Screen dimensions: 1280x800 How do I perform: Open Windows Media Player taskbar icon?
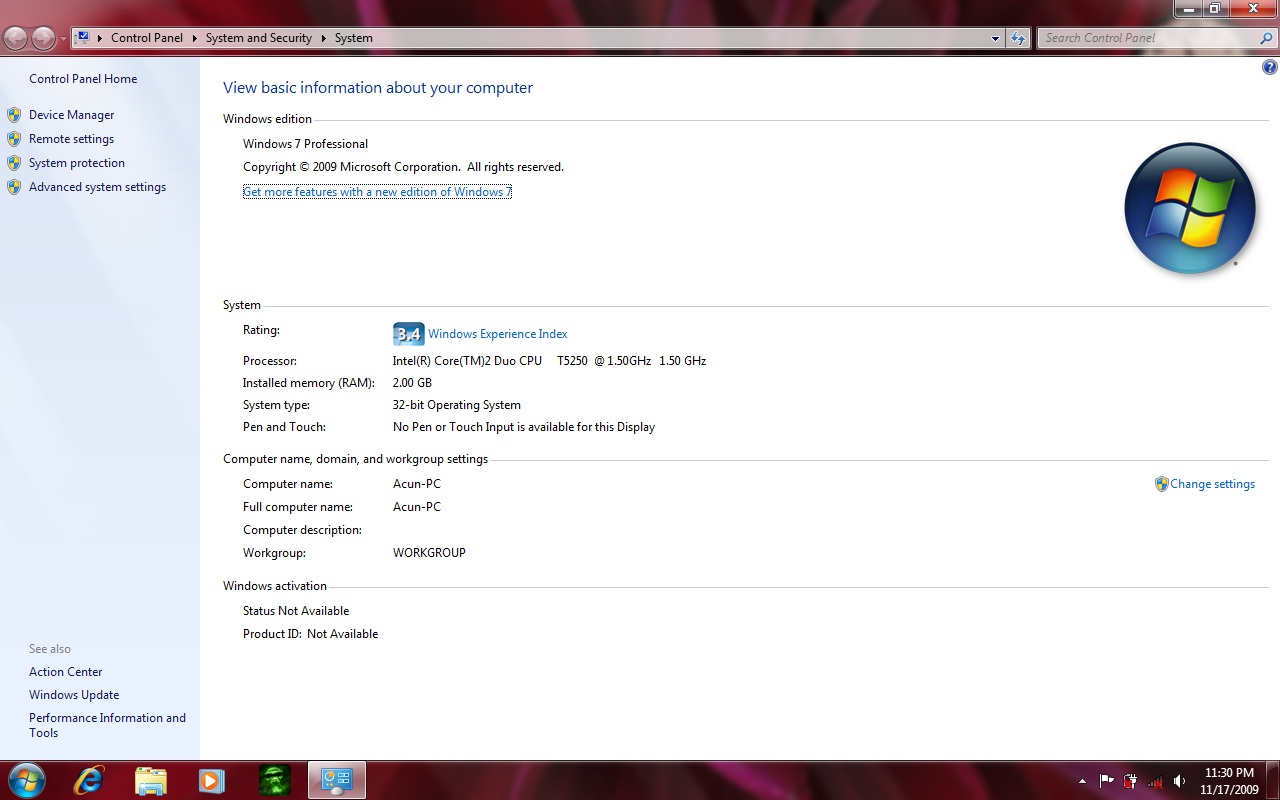click(x=211, y=780)
